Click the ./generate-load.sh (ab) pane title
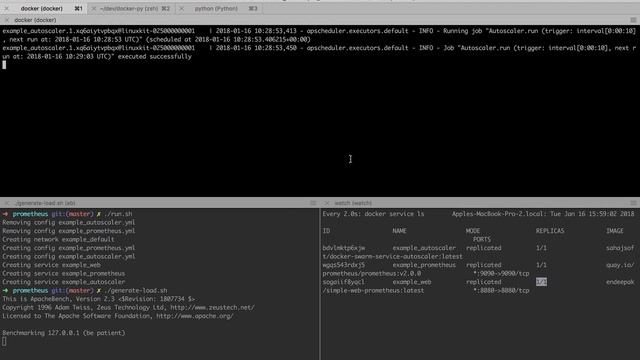The image size is (640, 360). point(45,203)
